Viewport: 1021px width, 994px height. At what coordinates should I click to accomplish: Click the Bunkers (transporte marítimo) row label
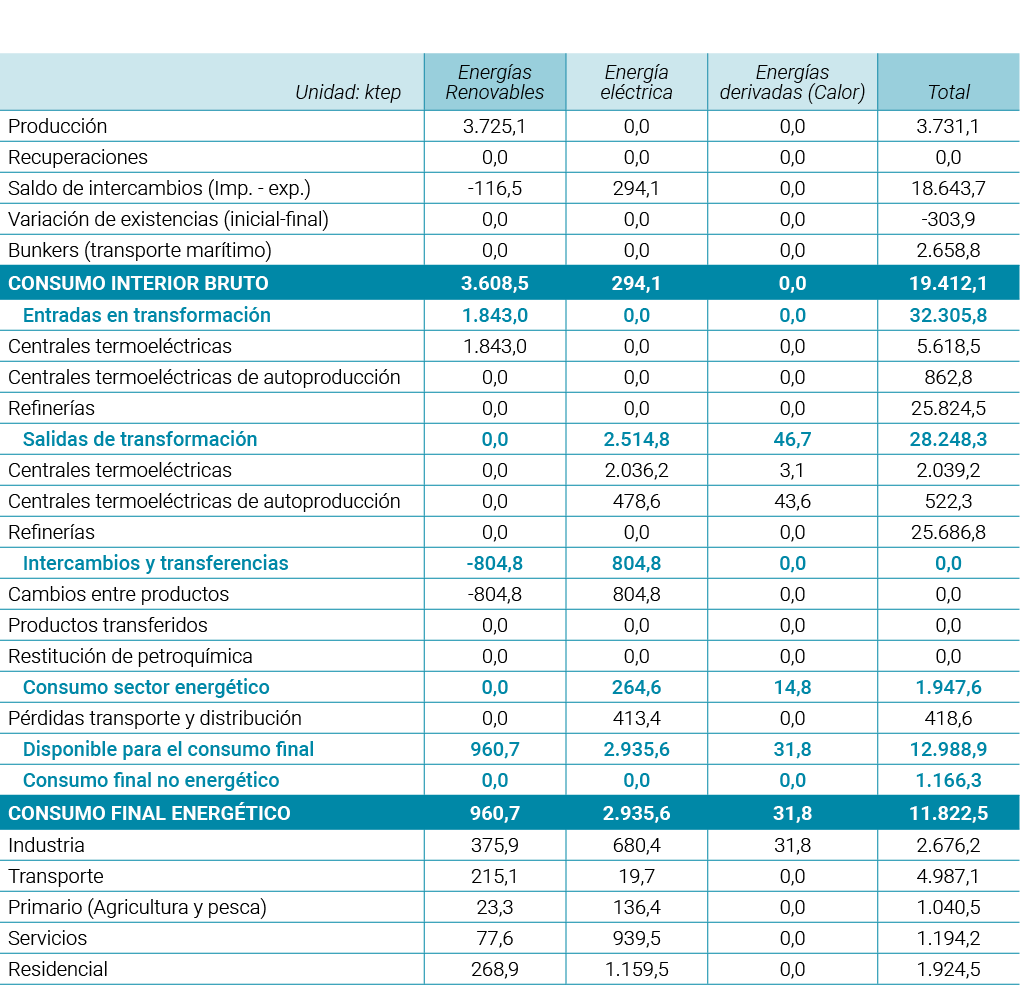coord(140,250)
